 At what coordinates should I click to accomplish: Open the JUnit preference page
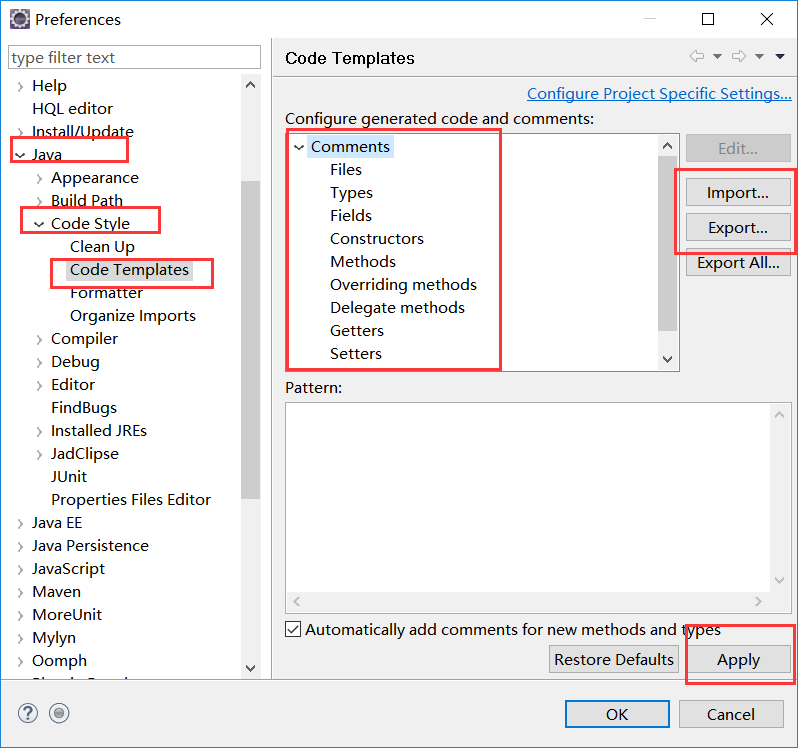pos(69,477)
